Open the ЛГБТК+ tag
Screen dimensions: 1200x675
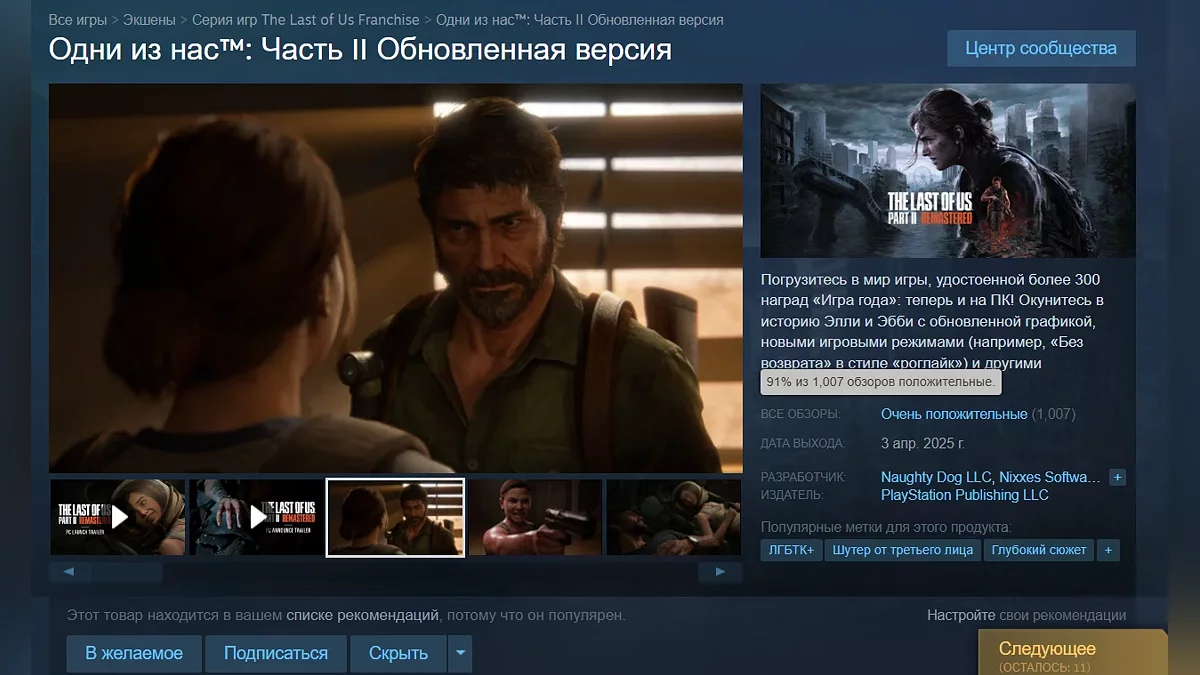coord(791,550)
